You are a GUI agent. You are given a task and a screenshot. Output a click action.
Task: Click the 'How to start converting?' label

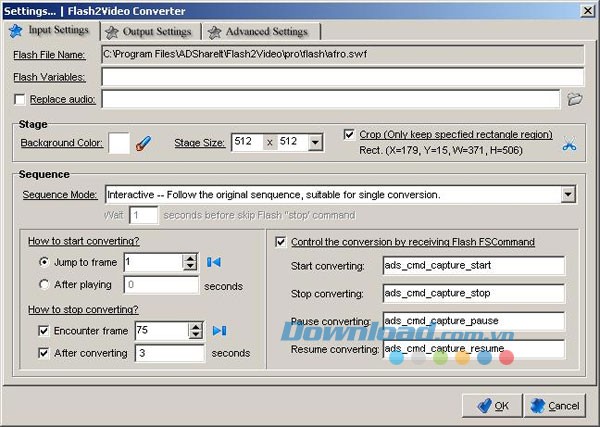point(83,241)
